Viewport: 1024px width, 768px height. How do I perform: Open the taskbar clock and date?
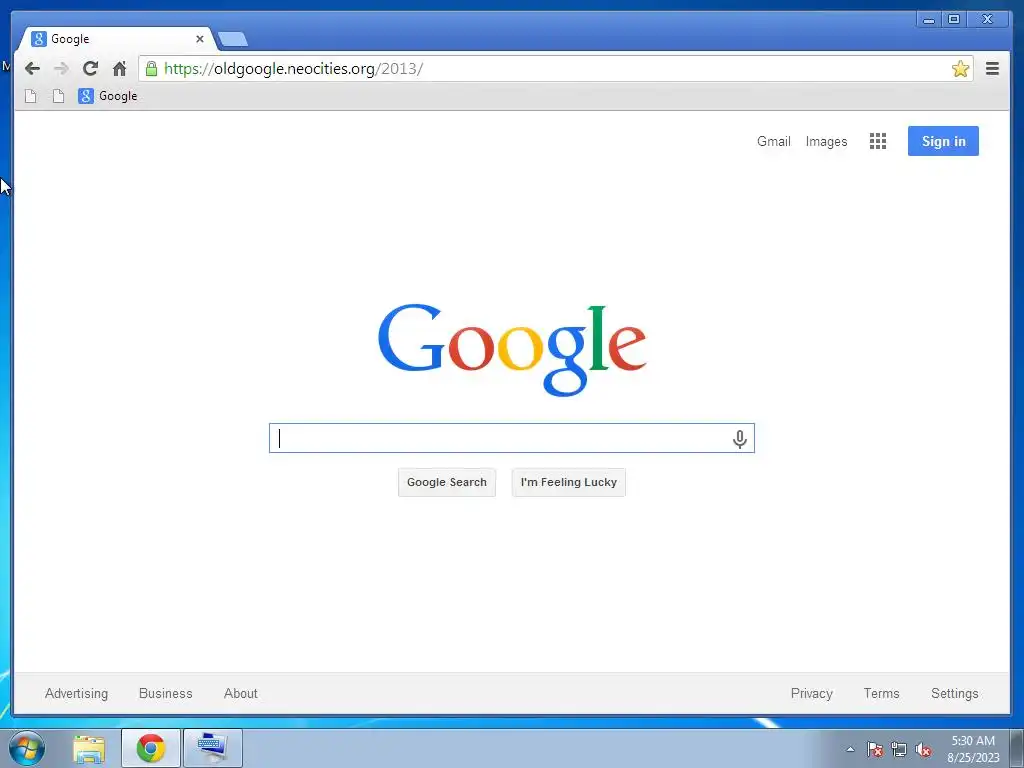[973, 749]
